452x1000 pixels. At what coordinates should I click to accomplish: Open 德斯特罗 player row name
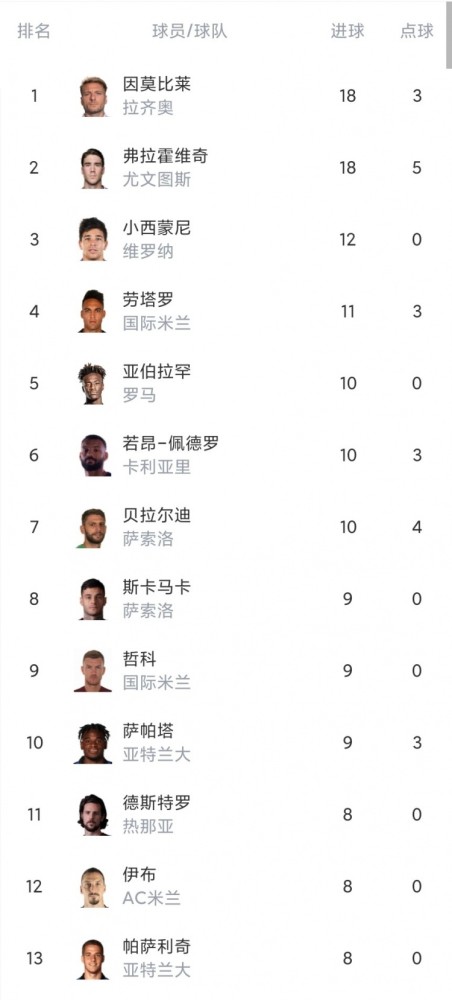(157, 803)
